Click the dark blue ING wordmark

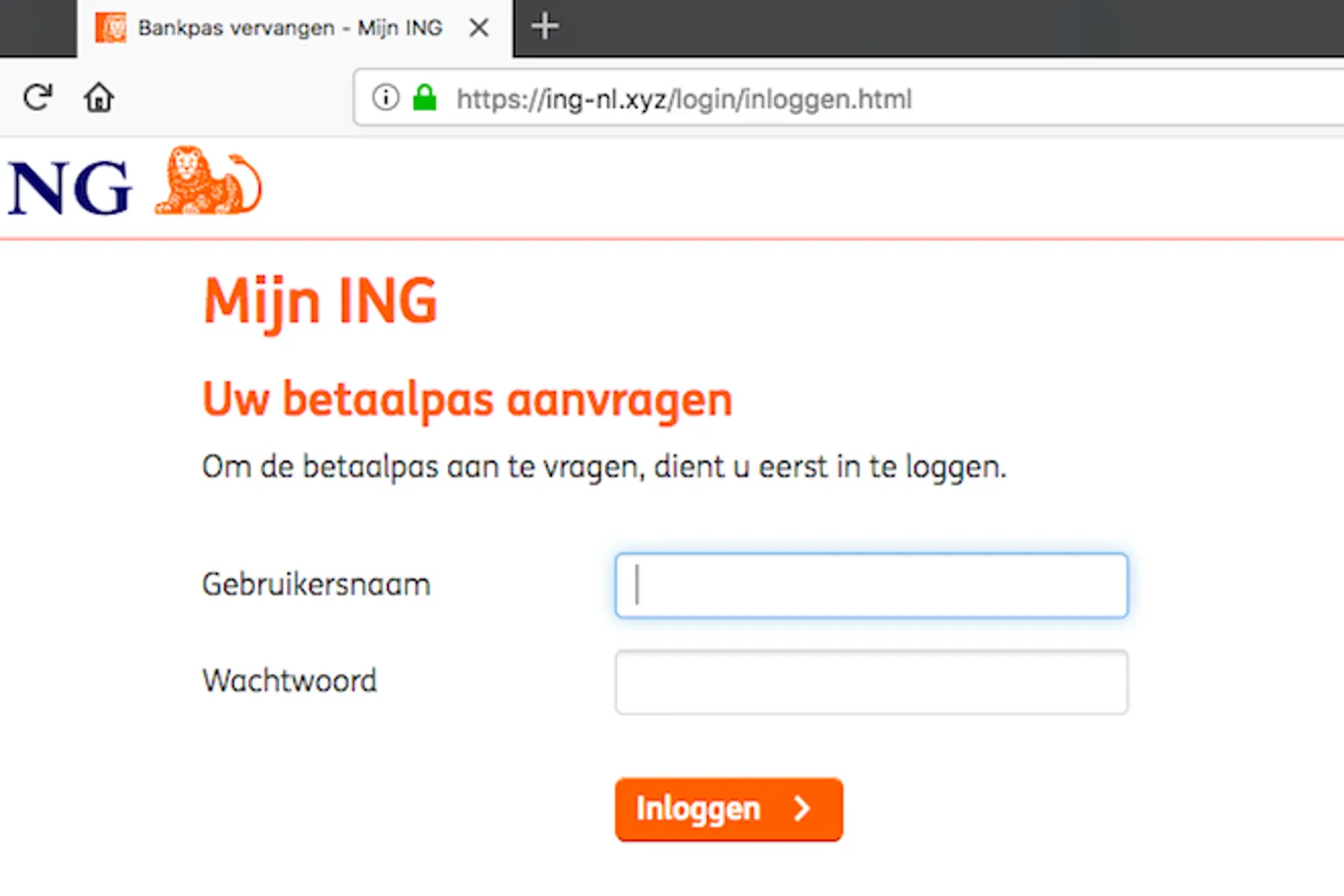pos(70,187)
